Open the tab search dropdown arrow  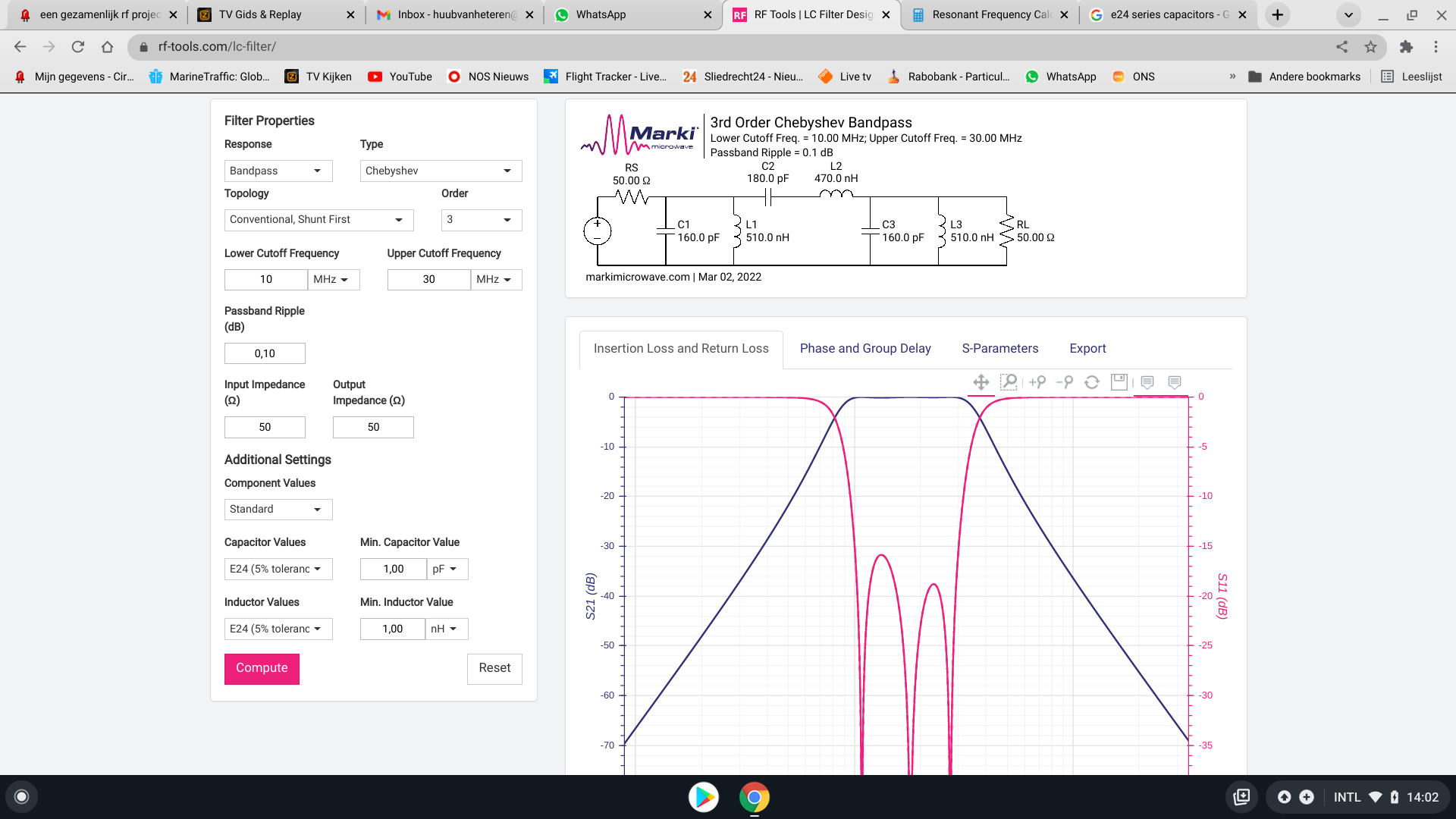[x=1348, y=14]
